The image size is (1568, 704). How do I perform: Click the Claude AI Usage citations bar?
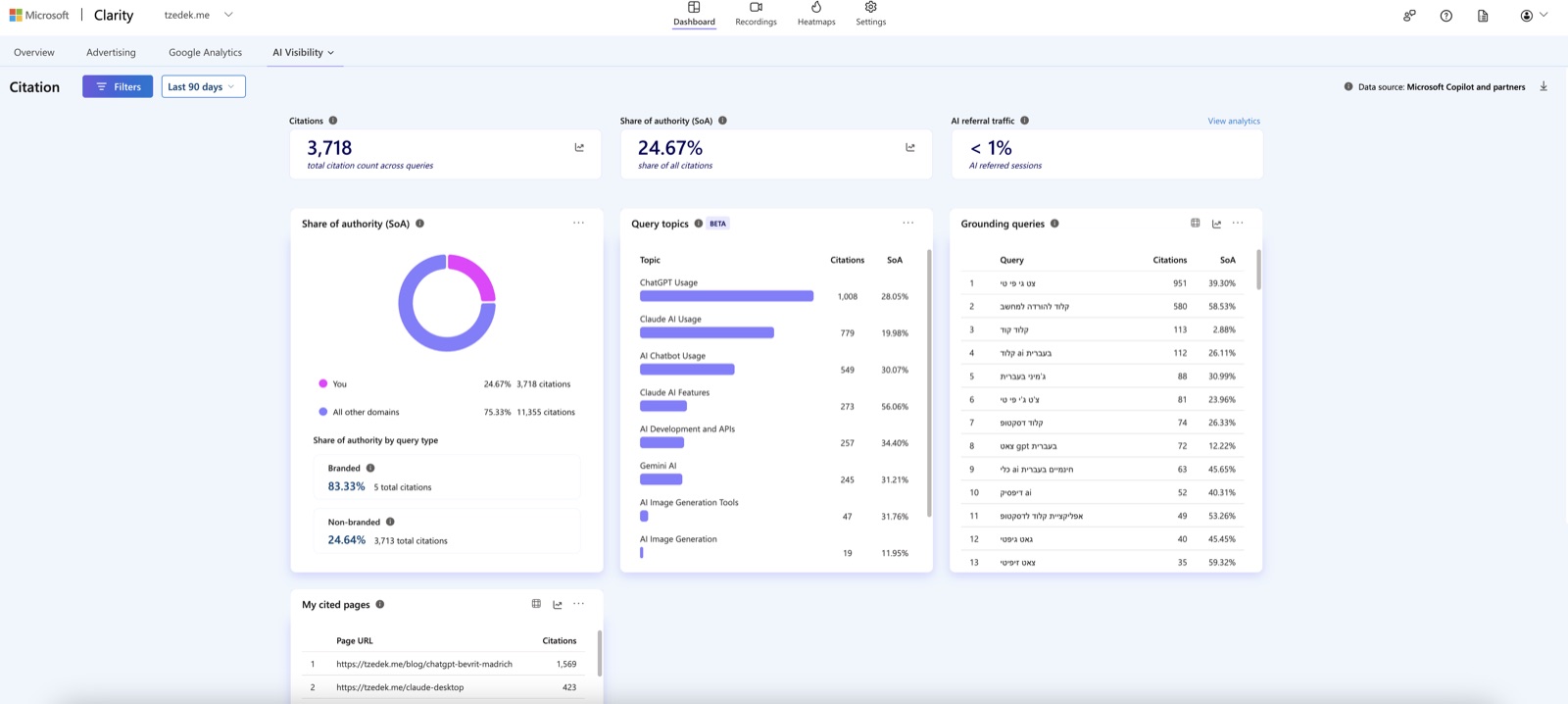point(707,332)
